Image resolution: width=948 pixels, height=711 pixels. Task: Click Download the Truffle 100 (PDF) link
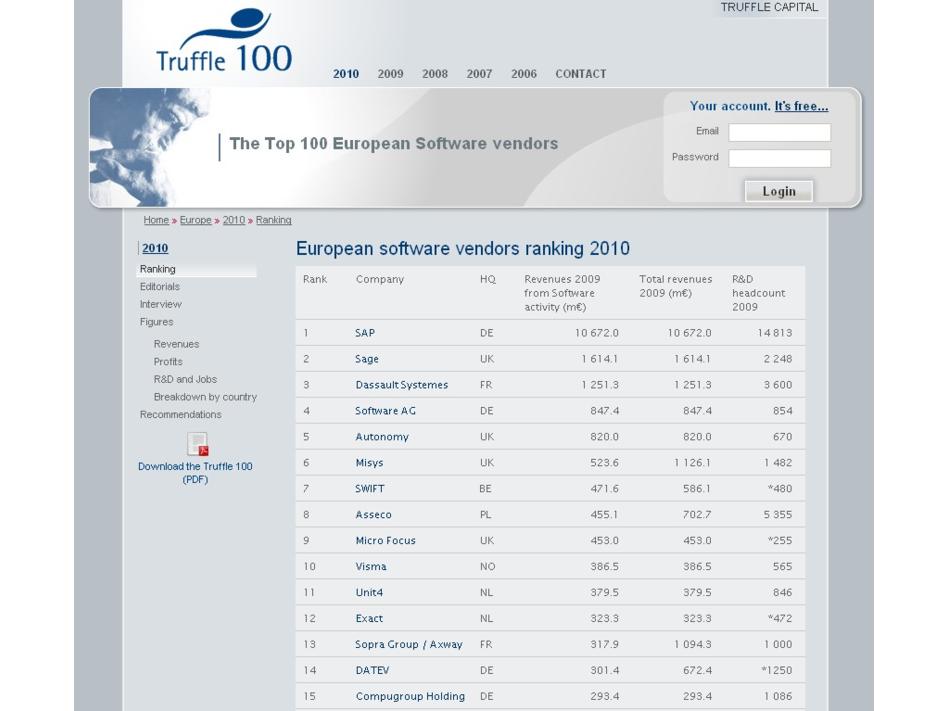[x=195, y=473]
